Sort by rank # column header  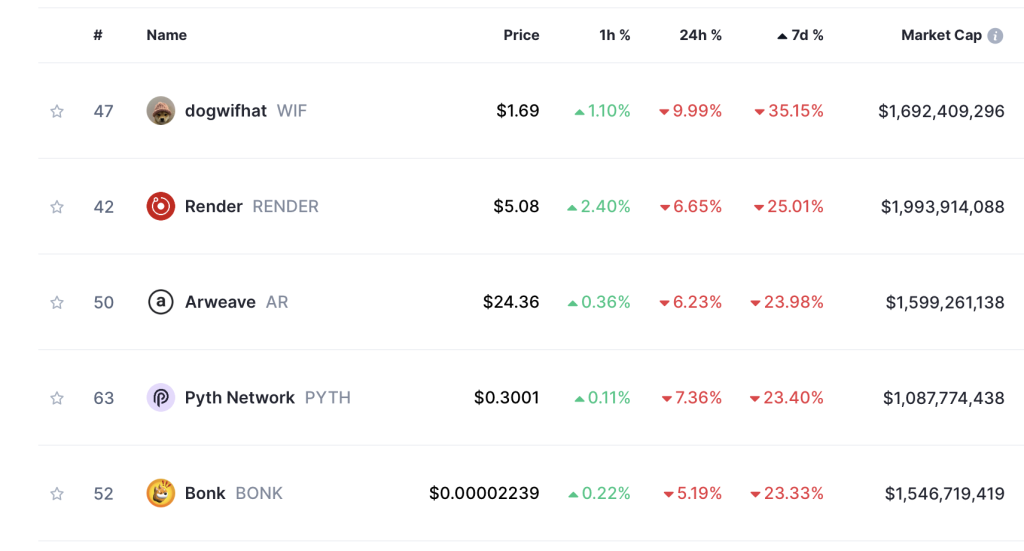coord(98,35)
